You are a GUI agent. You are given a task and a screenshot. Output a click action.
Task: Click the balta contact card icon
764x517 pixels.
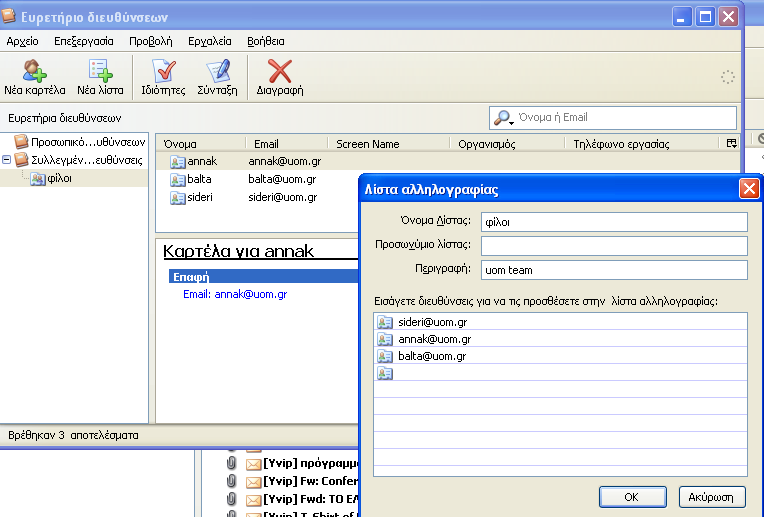[177, 179]
